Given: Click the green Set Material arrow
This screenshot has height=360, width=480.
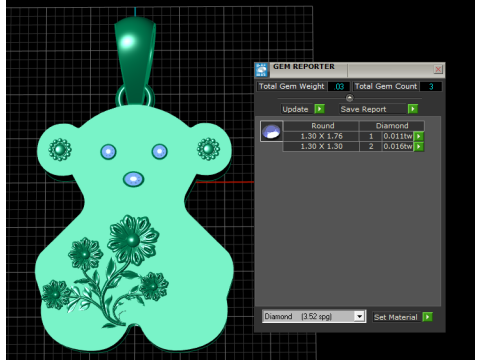Looking at the screenshot, I should 427,317.
